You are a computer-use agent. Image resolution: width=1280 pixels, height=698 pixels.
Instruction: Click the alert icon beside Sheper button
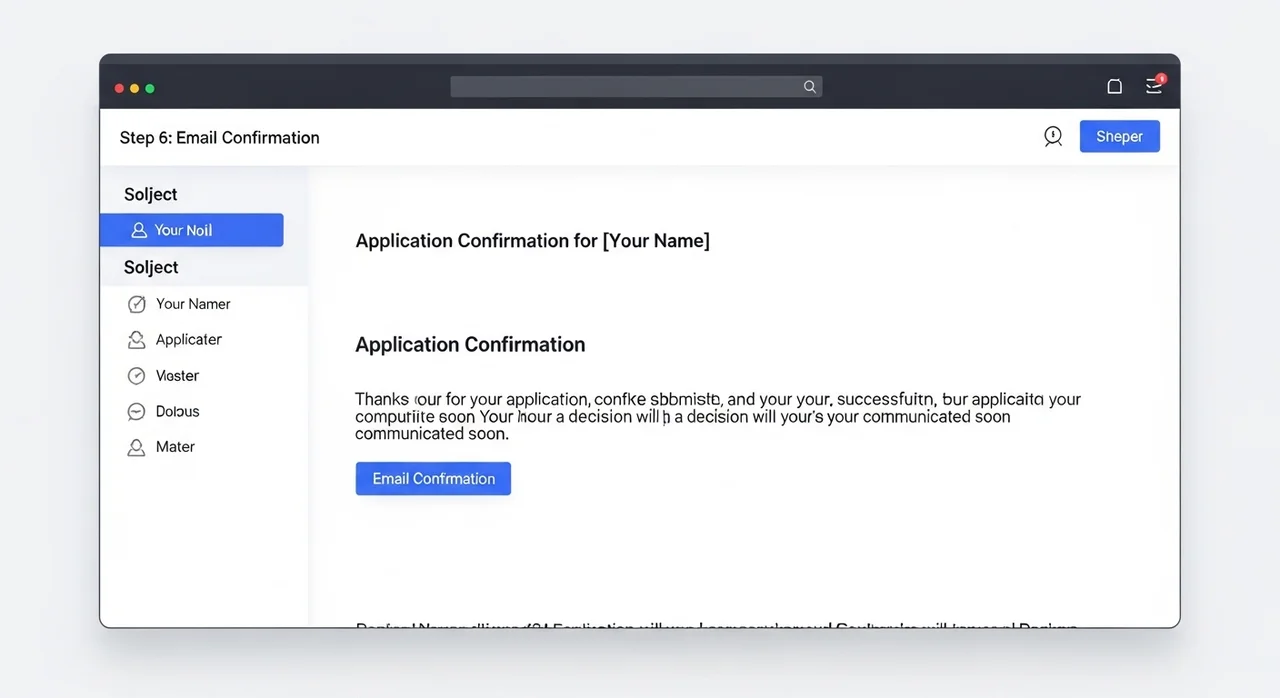pos(1053,137)
